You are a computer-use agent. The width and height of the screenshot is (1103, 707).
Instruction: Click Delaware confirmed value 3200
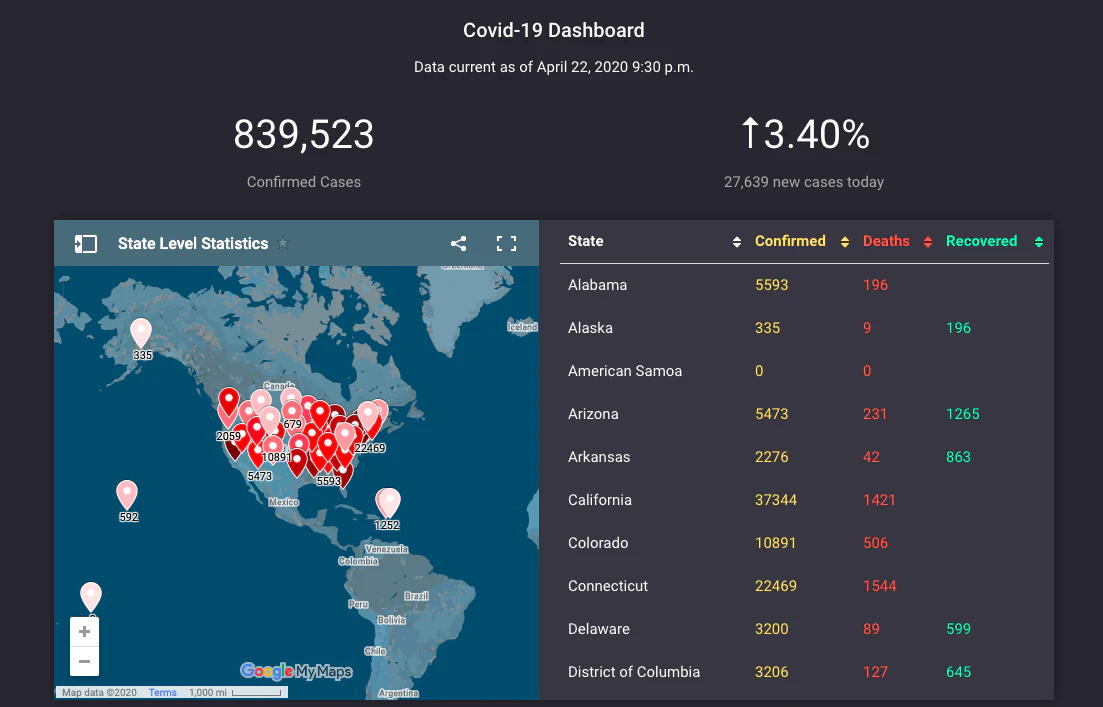pos(772,628)
